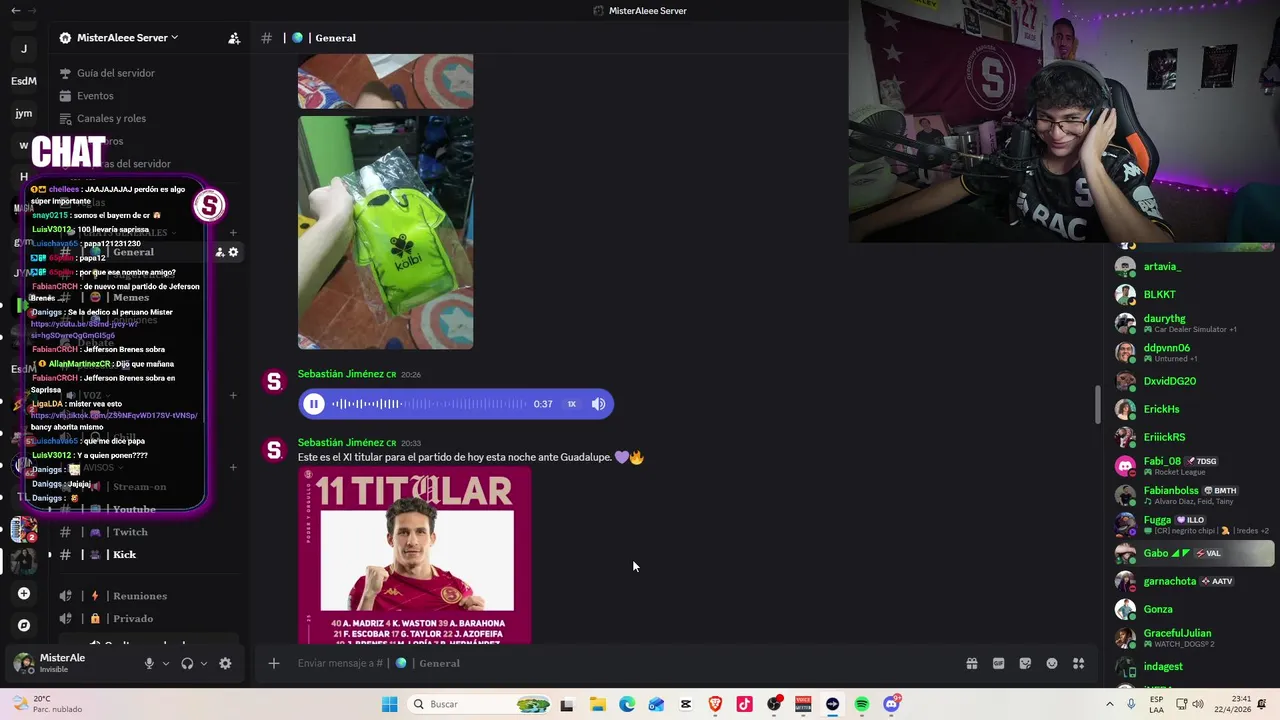This screenshot has width=1280, height=720.
Task: Open the attachment plus button
Action: pyautogui.click(x=273, y=663)
